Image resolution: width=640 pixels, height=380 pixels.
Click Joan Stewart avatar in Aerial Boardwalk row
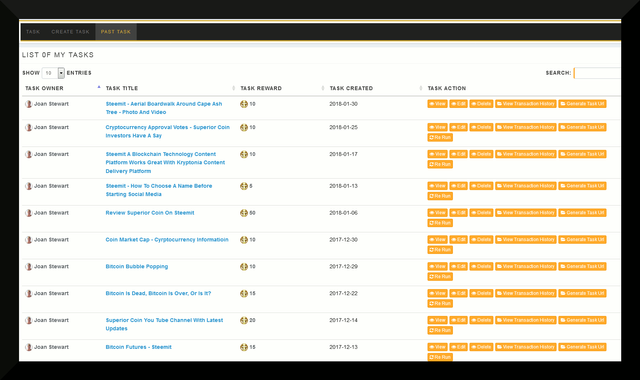[29, 104]
